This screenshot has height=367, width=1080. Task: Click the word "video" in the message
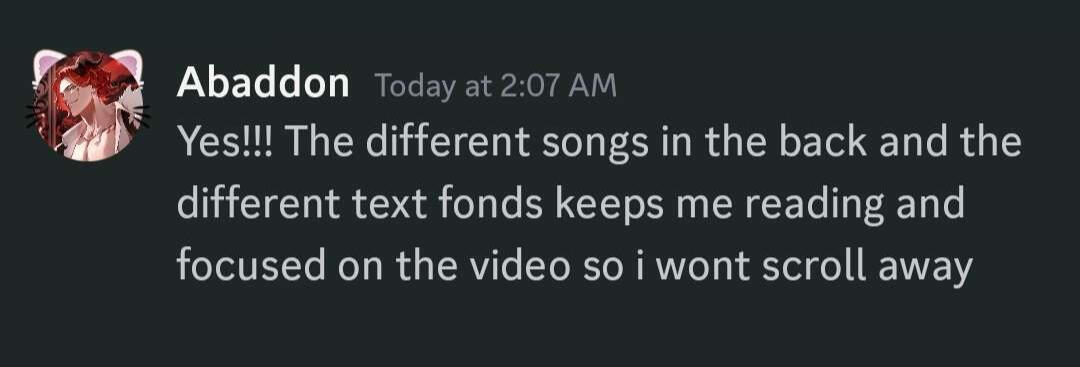point(520,267)
